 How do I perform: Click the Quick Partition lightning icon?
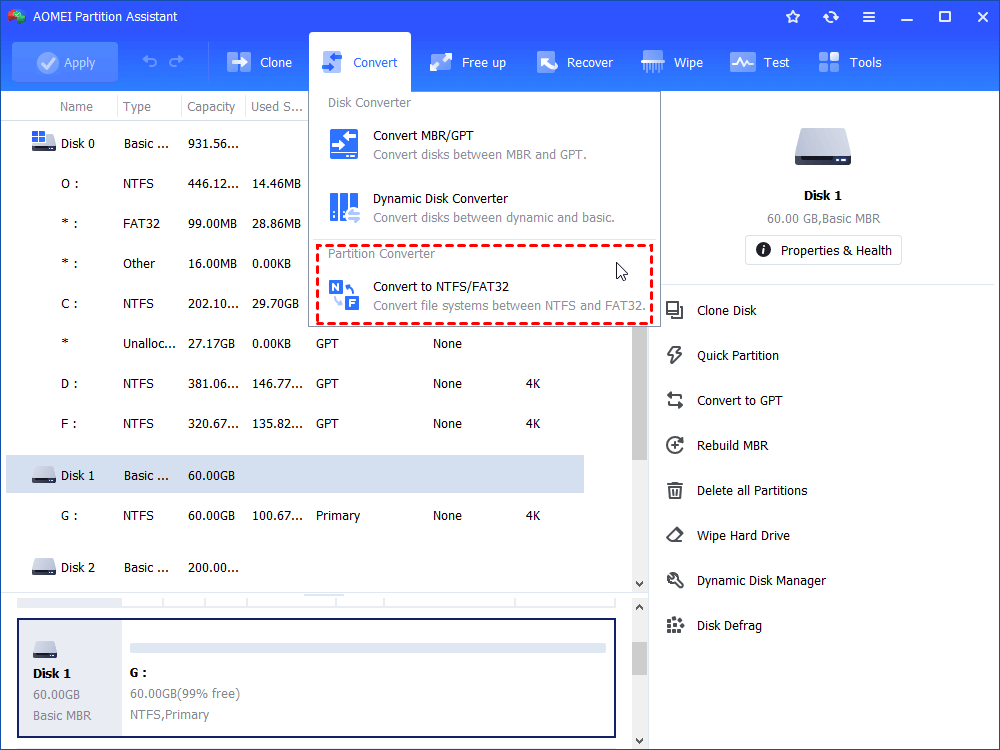(675, 355)
